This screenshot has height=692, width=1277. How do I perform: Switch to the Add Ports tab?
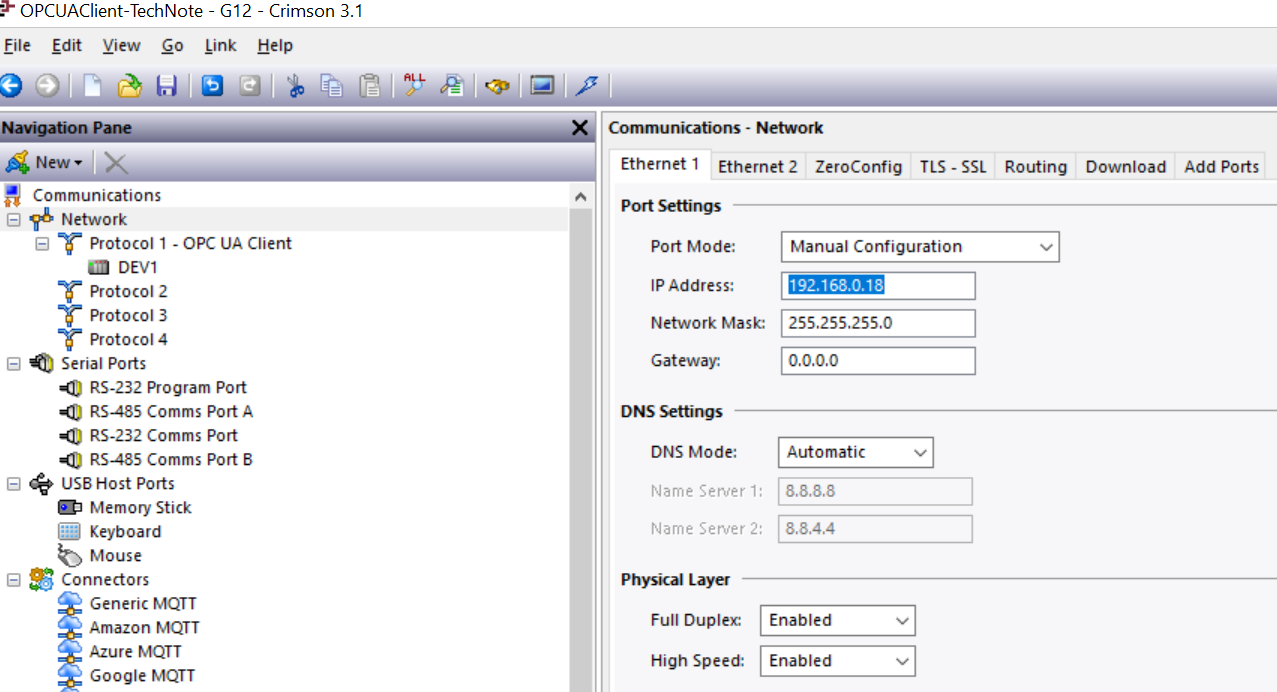[1221, 167]
